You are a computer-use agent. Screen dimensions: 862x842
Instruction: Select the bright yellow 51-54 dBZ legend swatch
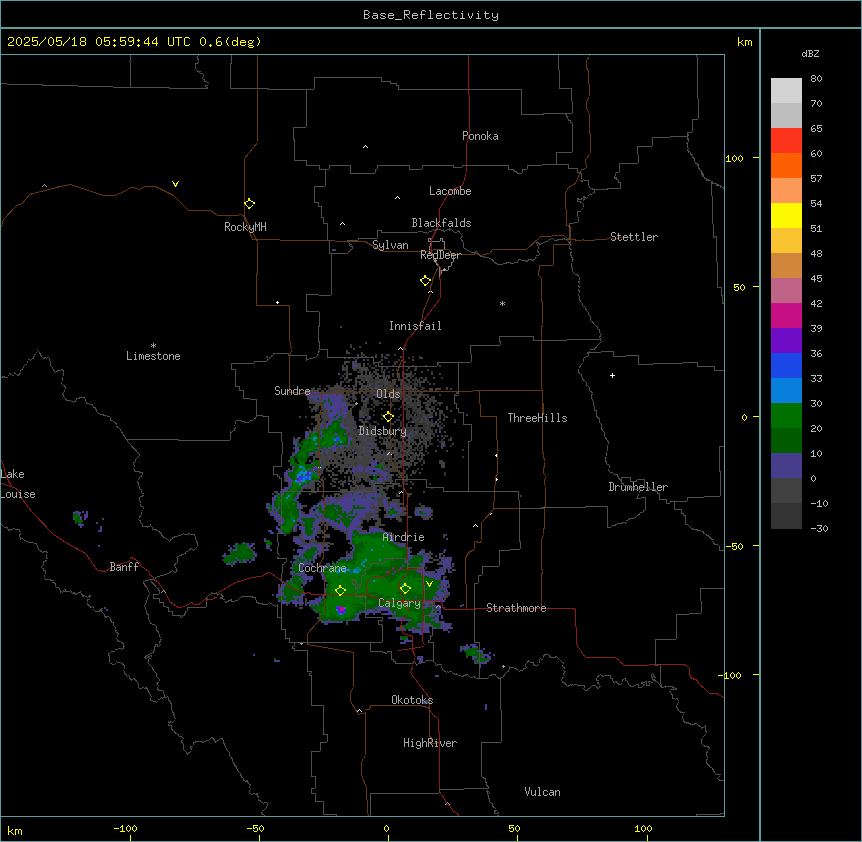[x=786, y=215]
